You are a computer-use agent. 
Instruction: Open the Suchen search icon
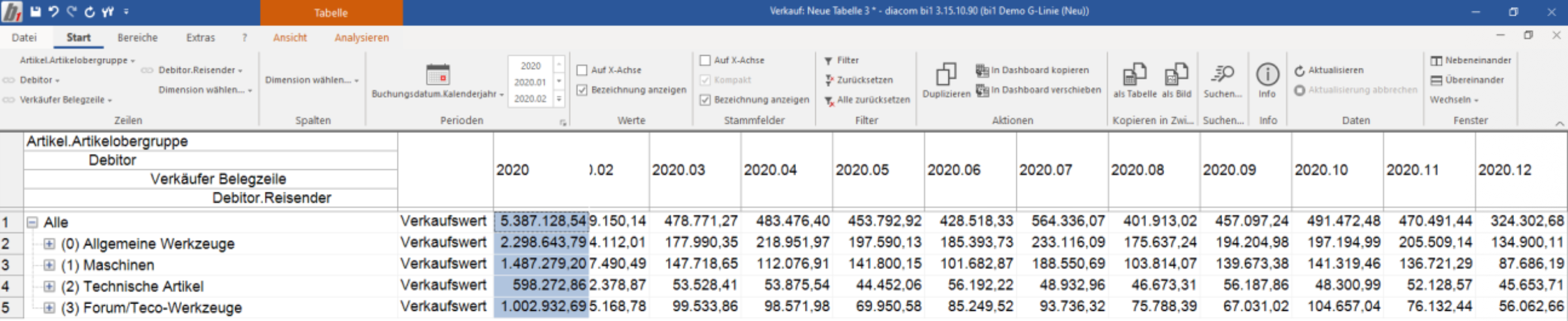click(x=1222, y=75)
